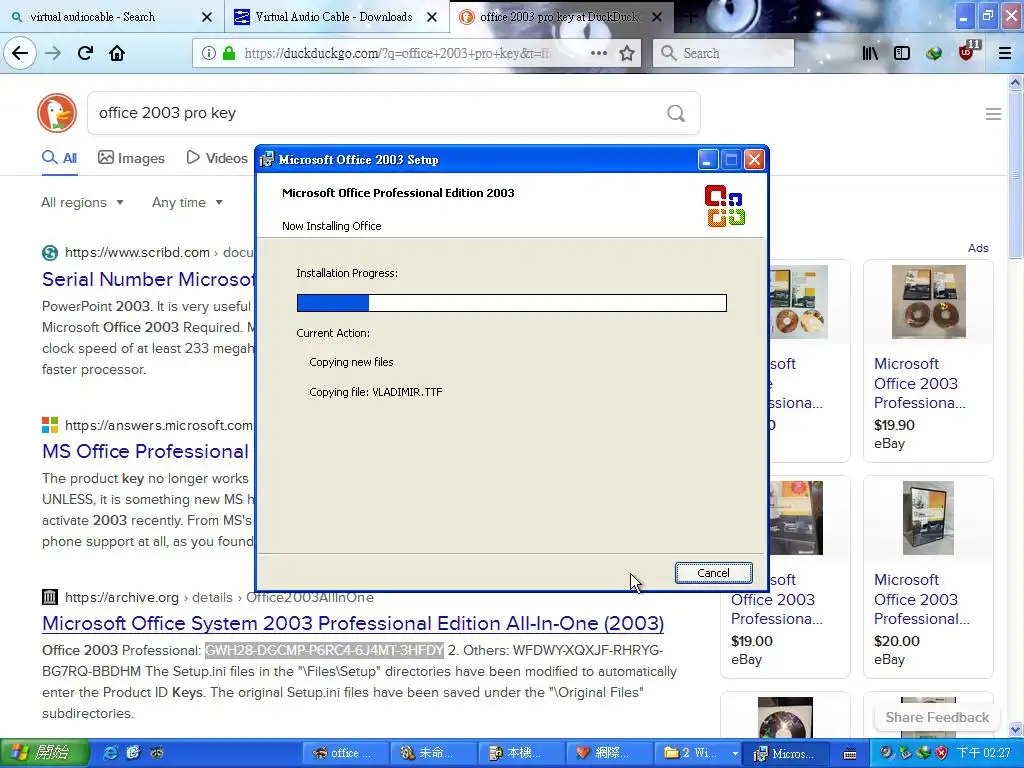The image size is (1024, 768).
Task: Open the $20.00 eBay Office 2003 thumbnail
Action: coord(928,518)
